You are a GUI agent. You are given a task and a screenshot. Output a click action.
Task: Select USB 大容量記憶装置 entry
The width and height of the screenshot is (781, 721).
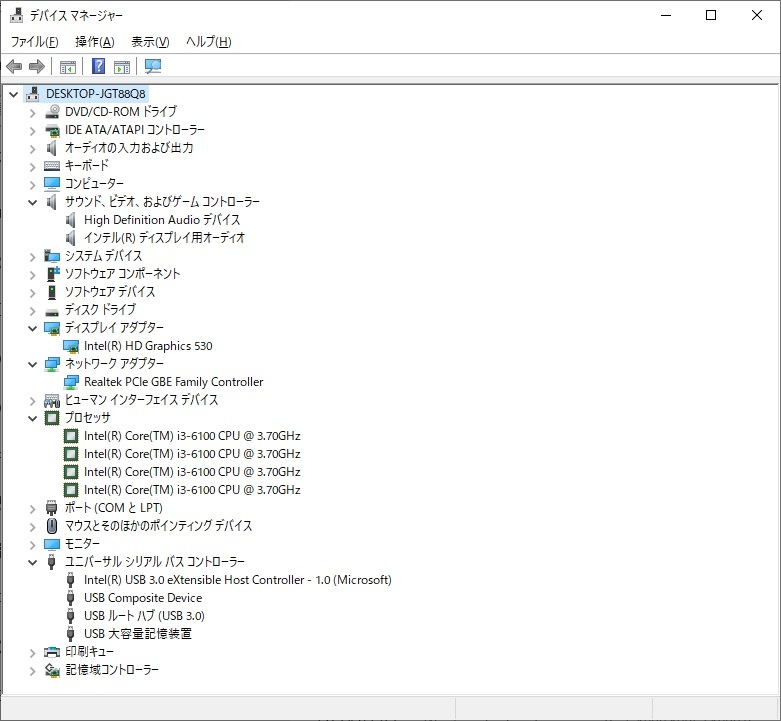(x=137, y=633)
